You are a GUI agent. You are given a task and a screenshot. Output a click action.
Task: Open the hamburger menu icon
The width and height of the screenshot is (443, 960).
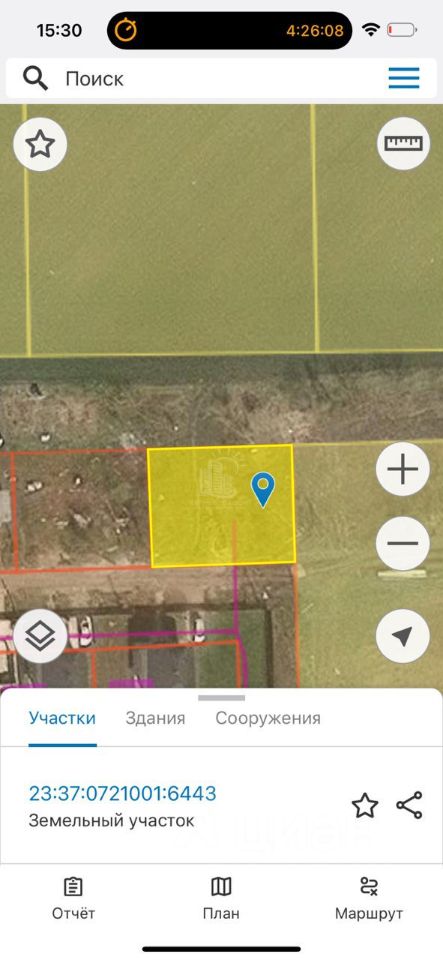(x=404, y=78)
